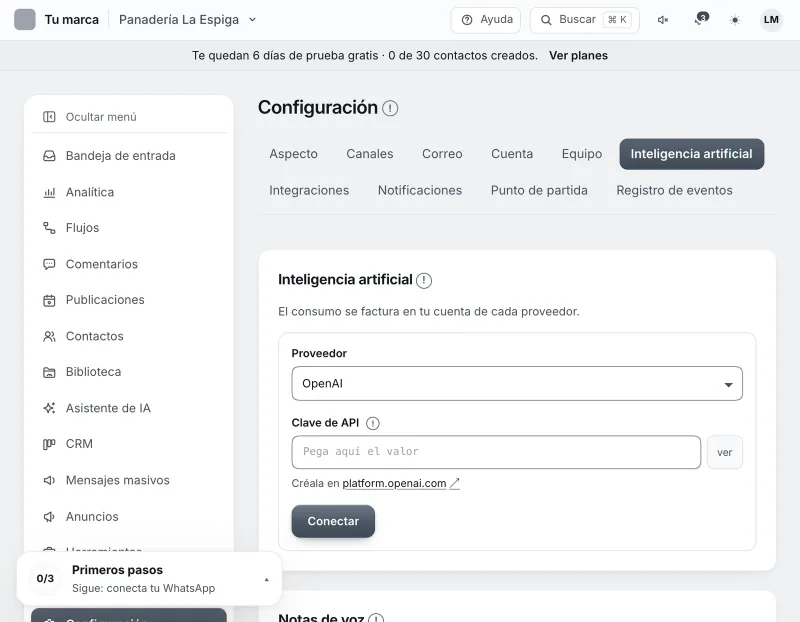Open the Mensajes masivos megaphone icon
This screenshot has width=800, height=622.
pos(49,480)
